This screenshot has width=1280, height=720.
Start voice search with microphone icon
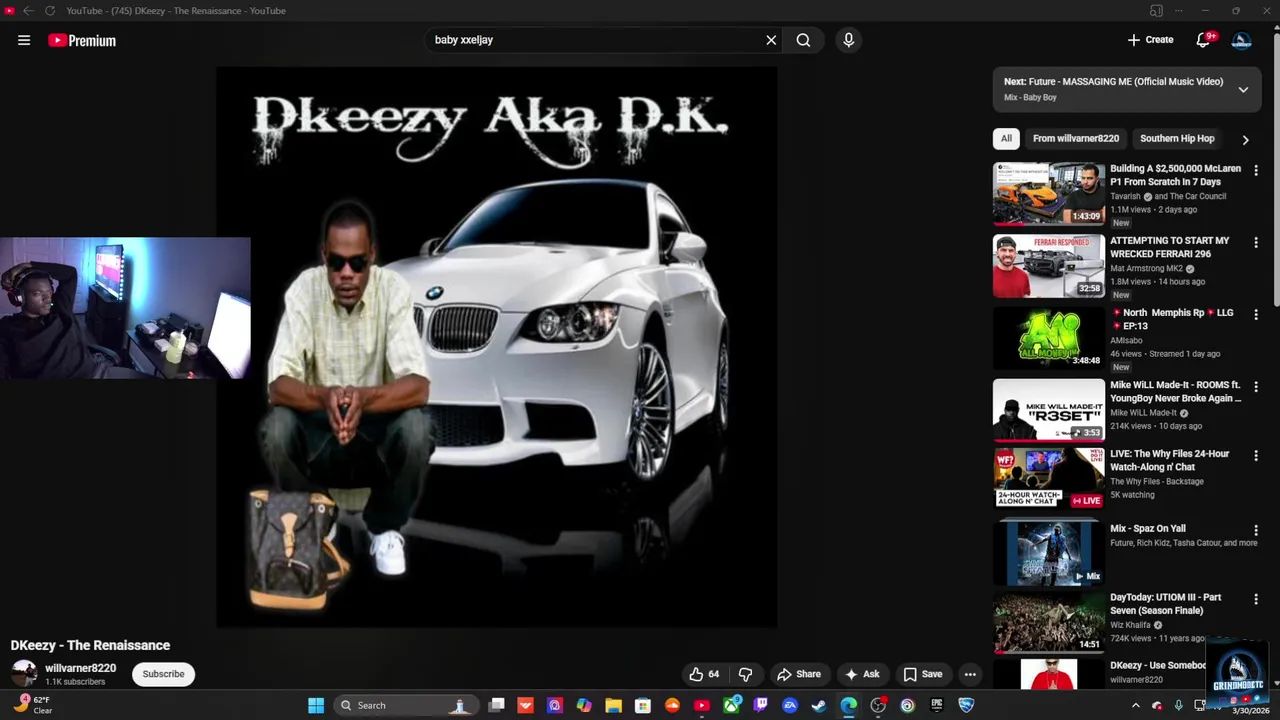pos(848,40)
